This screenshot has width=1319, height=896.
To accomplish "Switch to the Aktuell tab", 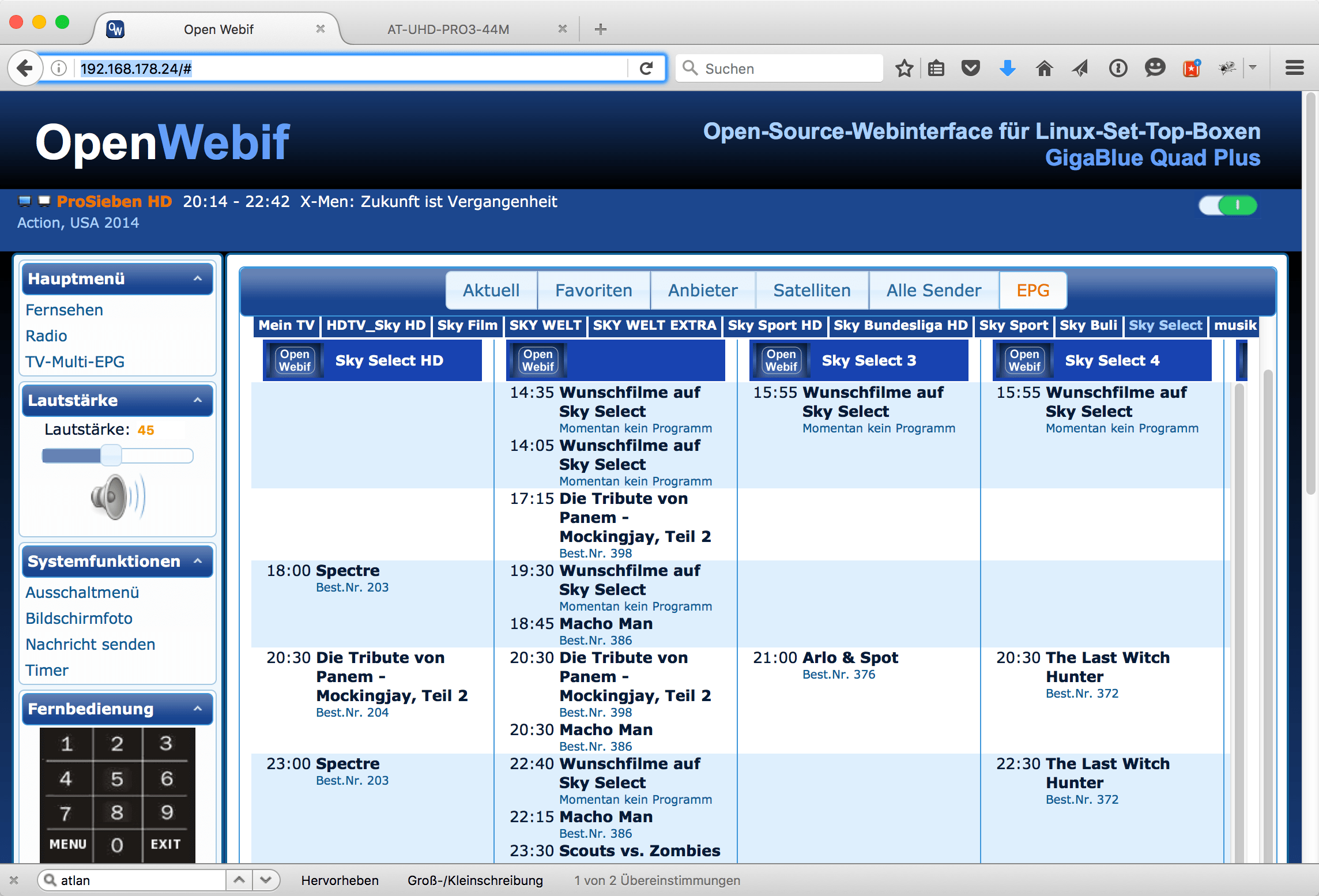I will [x=491, y=290].
